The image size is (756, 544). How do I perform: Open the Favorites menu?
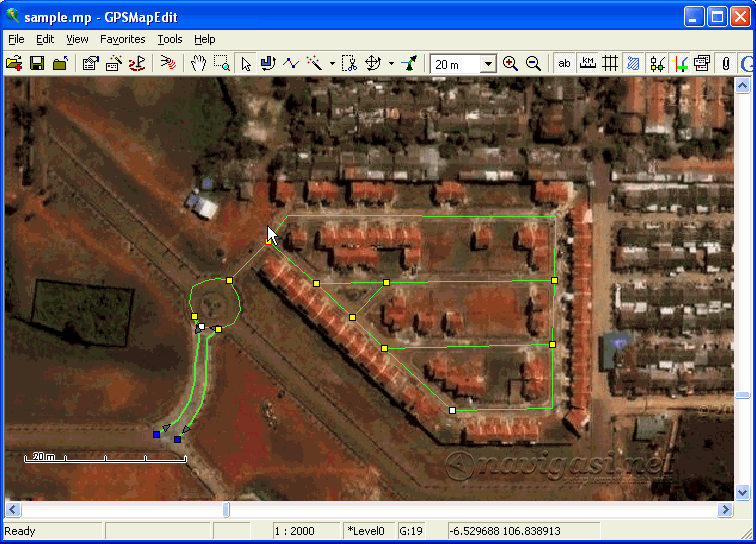(122, 39)
